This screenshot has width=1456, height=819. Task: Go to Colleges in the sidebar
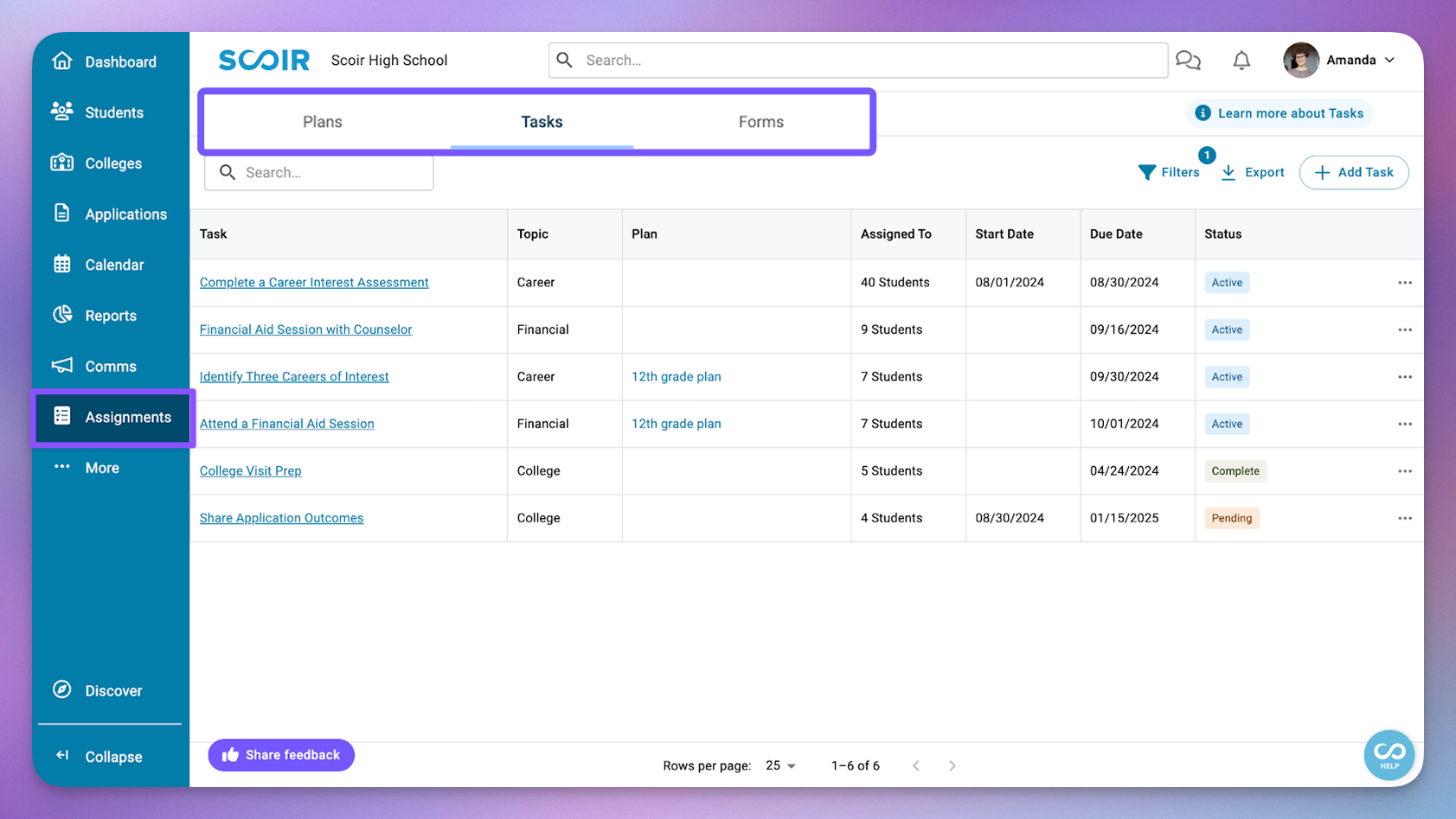[x=112, y=163]
